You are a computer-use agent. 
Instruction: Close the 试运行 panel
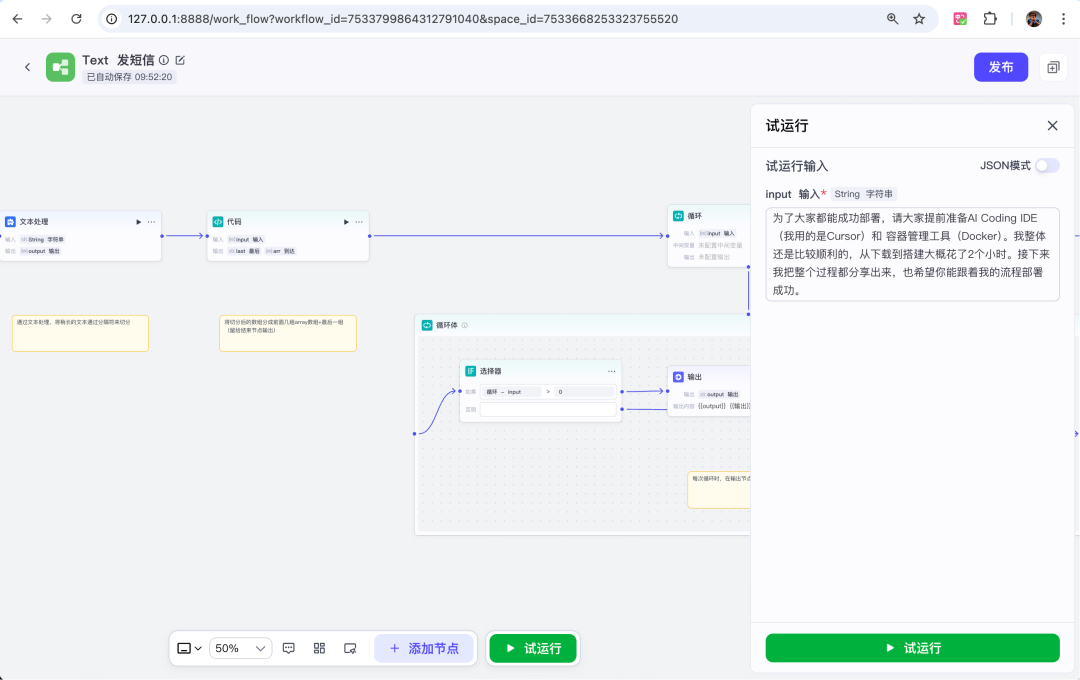1052,126
